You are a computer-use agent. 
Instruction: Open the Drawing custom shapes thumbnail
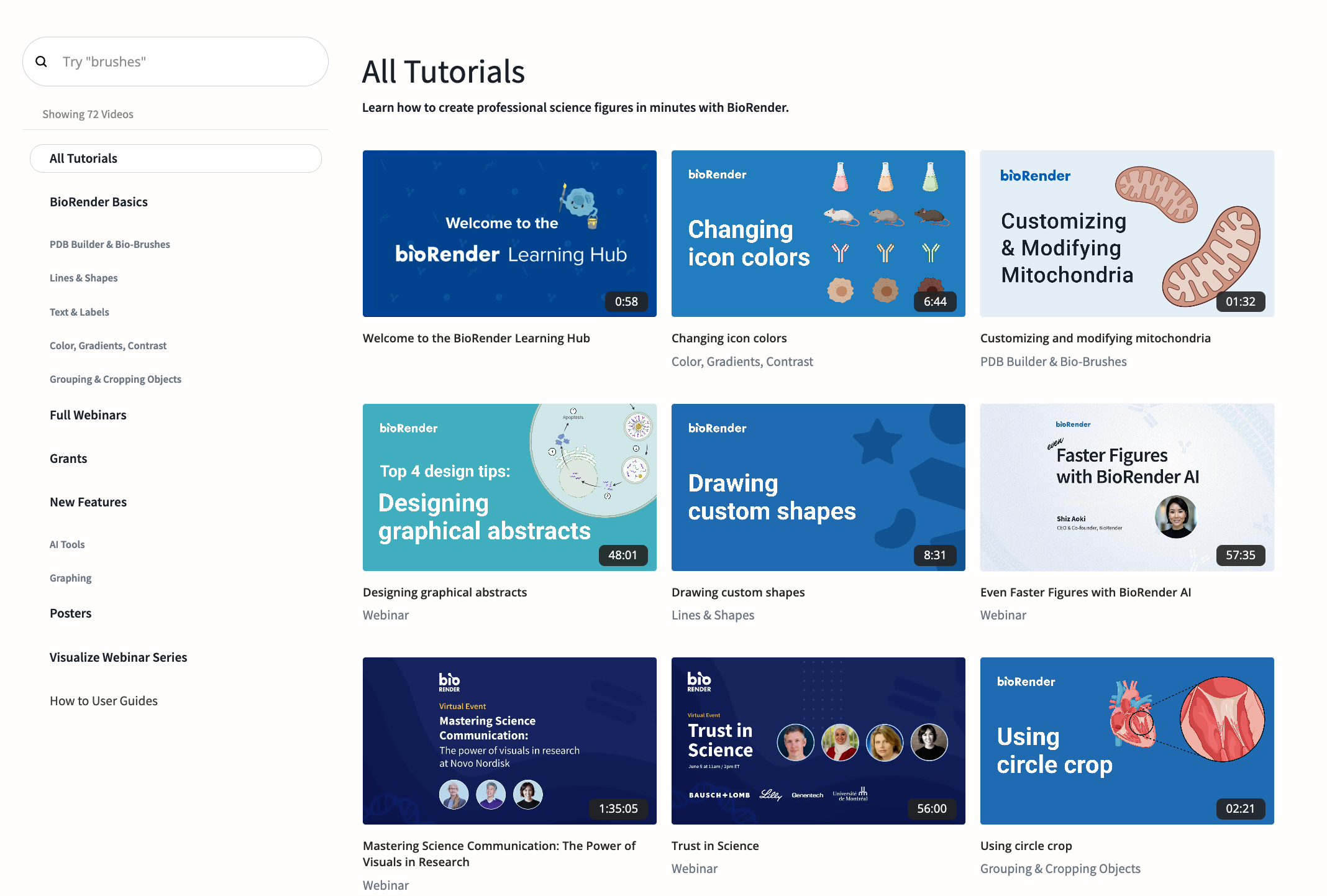coord(818,487)
